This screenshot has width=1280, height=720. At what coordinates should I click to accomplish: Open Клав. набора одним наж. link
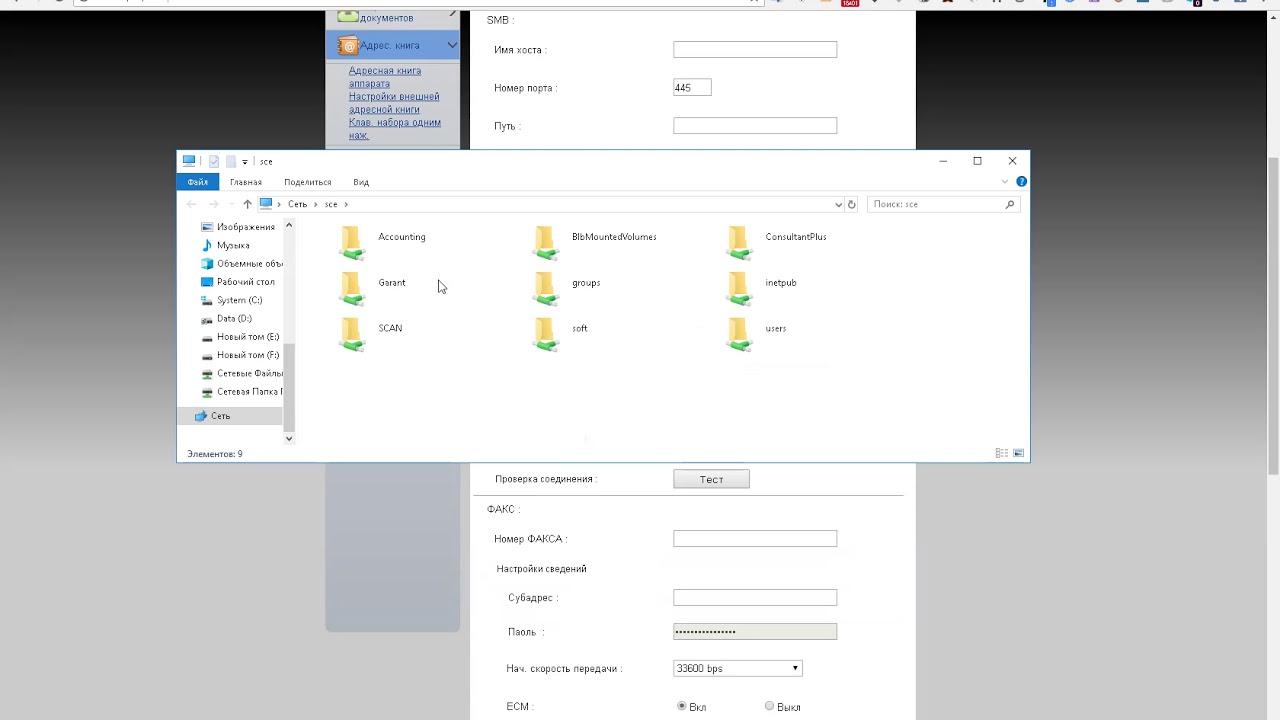pos(395,129)
